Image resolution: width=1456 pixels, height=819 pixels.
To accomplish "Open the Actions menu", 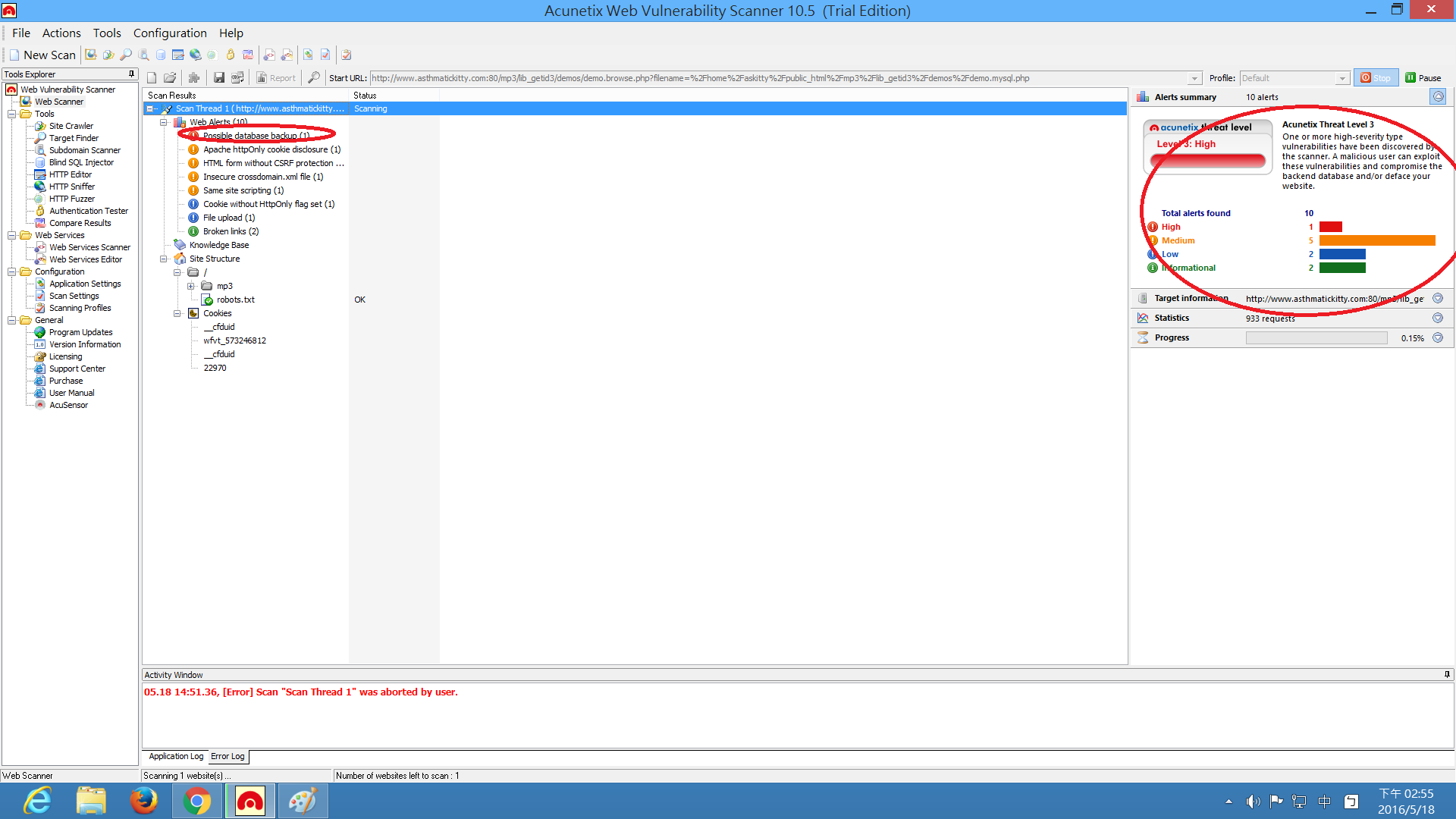I will (x=61, y=33).
